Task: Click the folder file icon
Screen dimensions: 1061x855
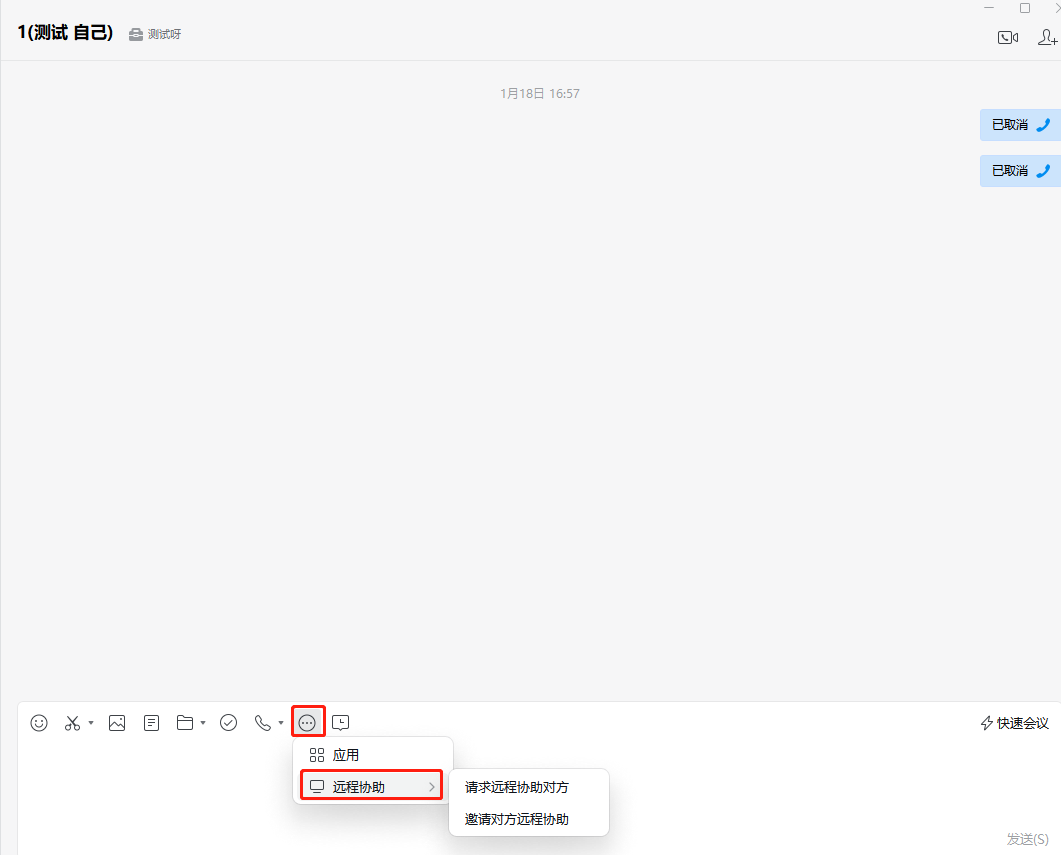Action: click(x=185, y=722)
